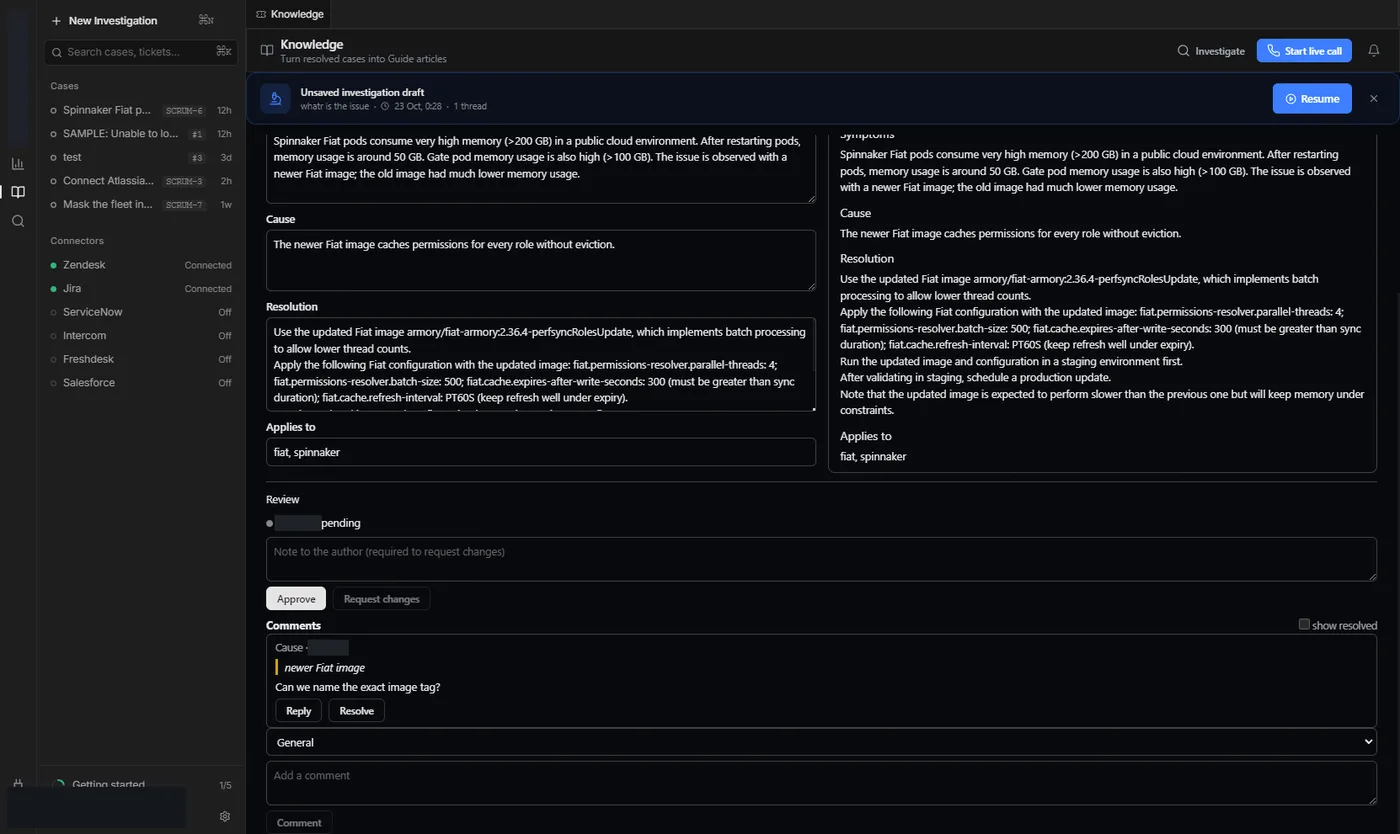This screenshot has height=834, width=1400.
Task: Click the Cases section heading
Action: (x=65, y=86)
